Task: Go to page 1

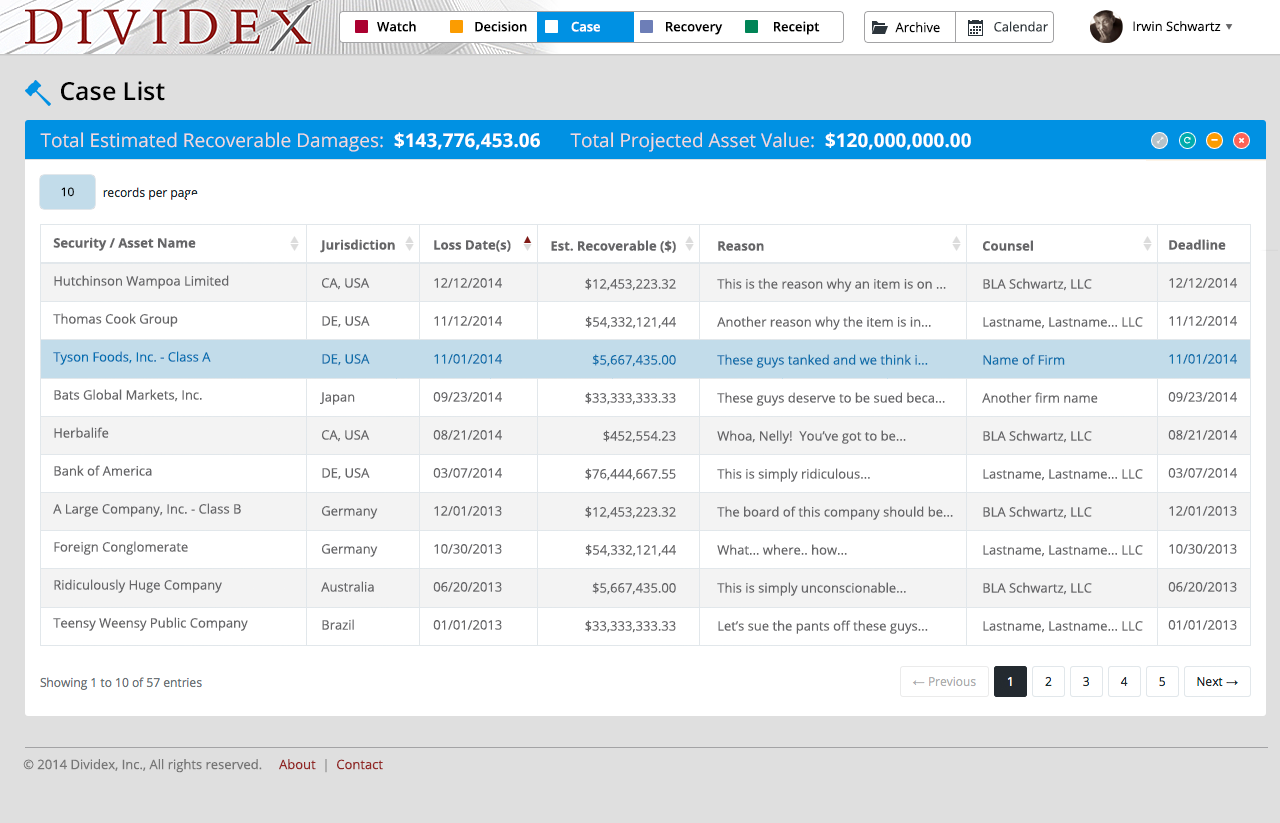Action: [1010, 682]
